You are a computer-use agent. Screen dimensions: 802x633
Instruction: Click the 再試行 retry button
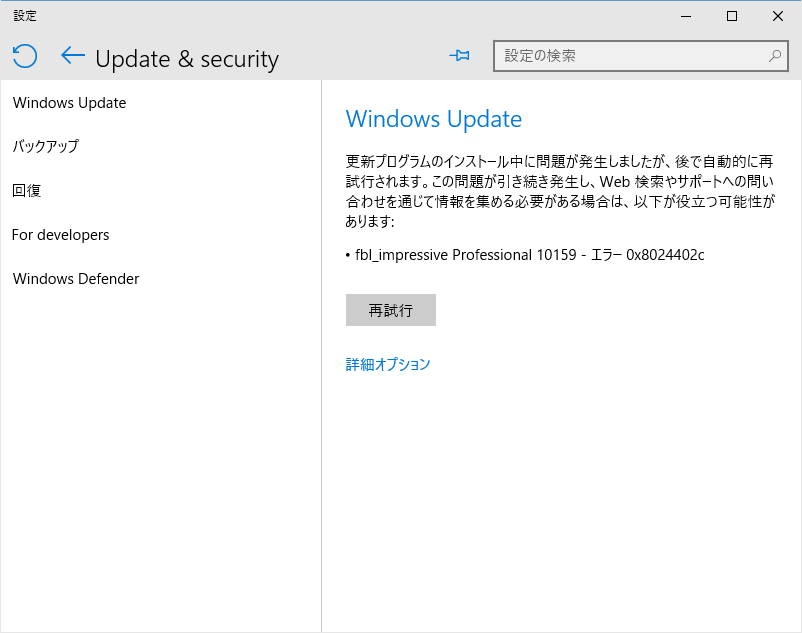(x=391, y=310)
